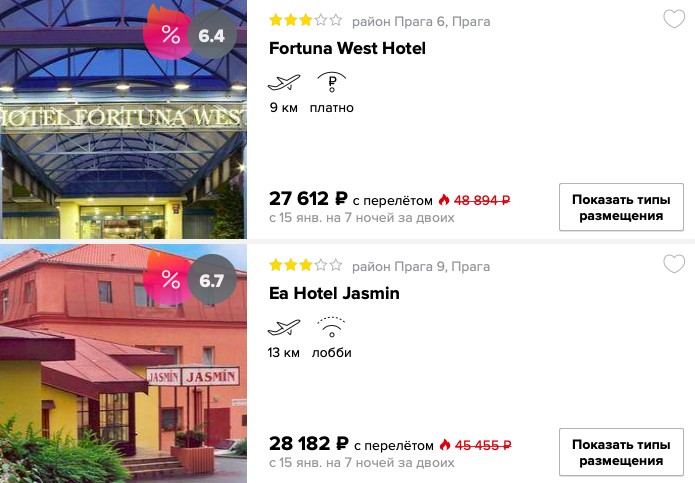Show accommodation types for Fortuna West Hotel
Image resolution: width=695 pixels, height=483 pixels.
coord(621,207)
